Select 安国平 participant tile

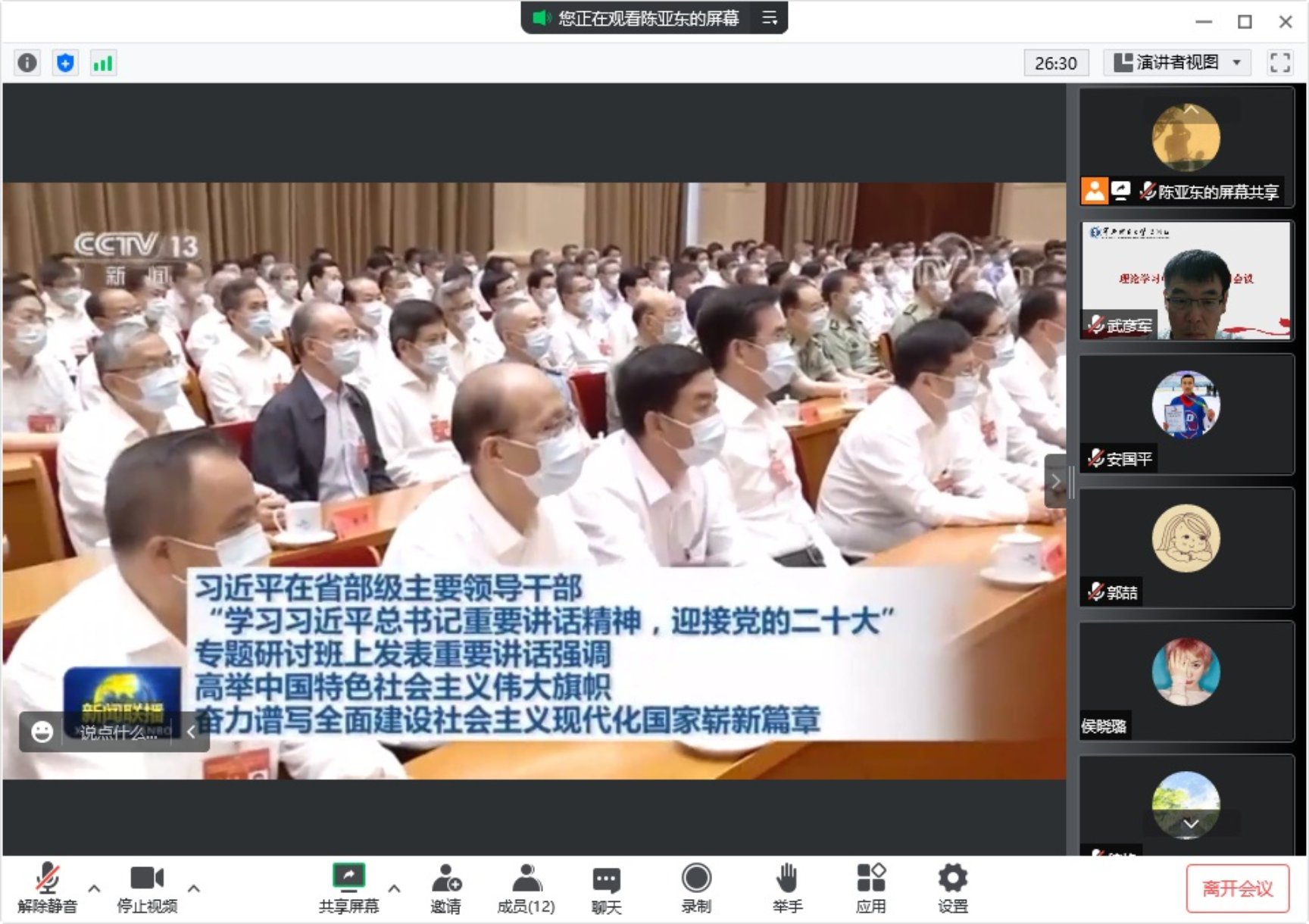click(x=1186, y=414)
